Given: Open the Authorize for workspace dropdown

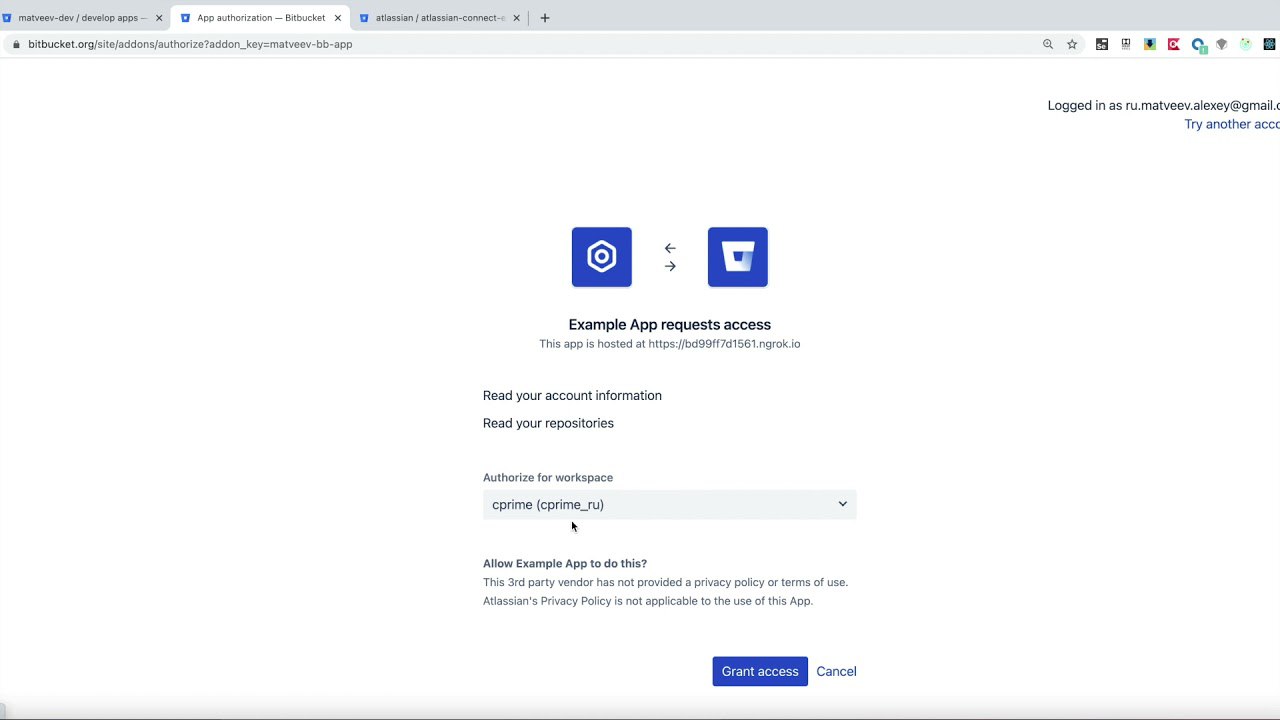Looking at the screenshot, I should click(670, 505).
